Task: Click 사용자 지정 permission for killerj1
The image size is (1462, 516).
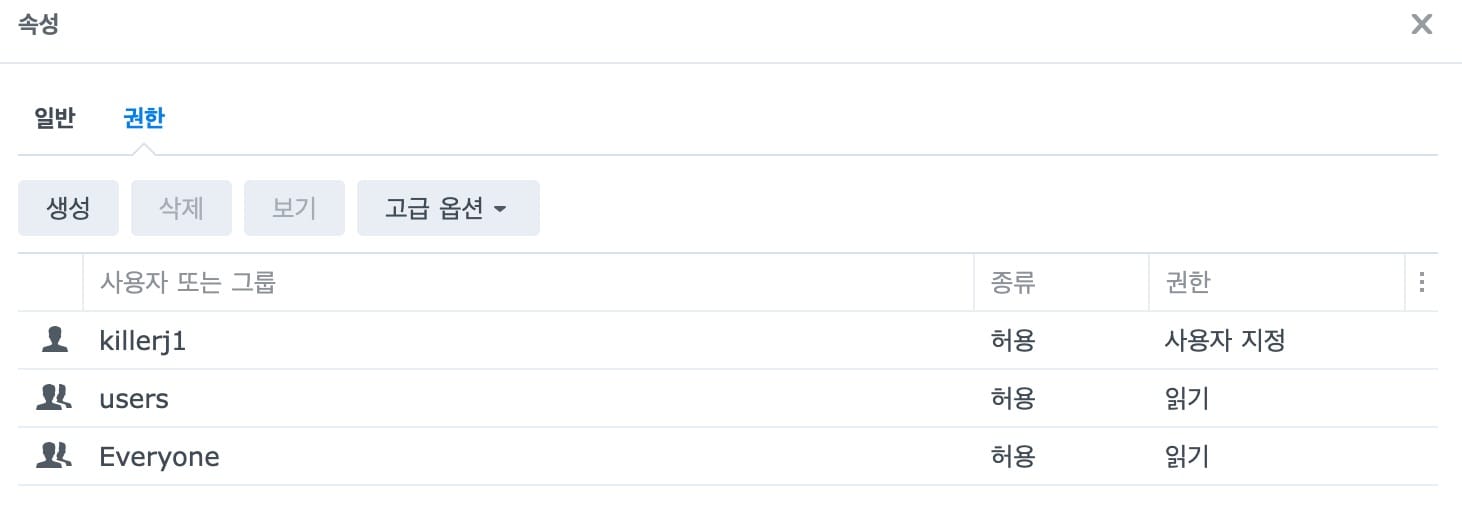Action: (x=1224, y=341)
